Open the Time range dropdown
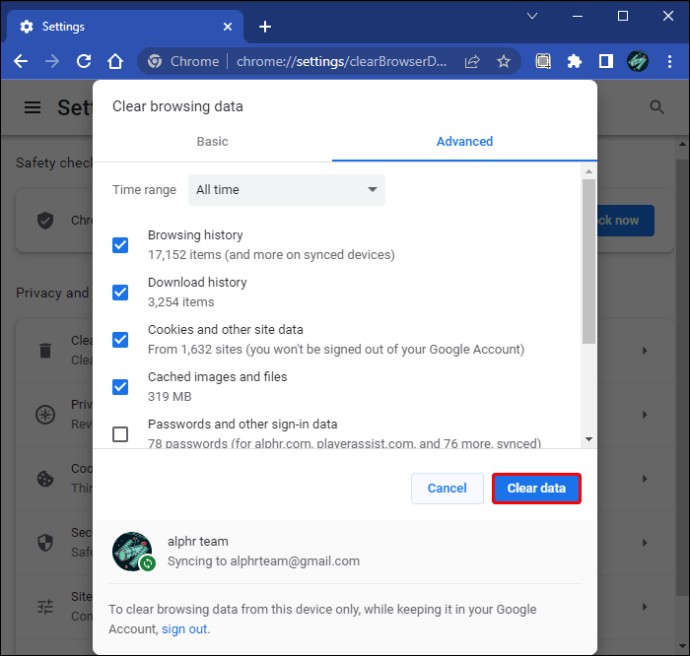 pyautogui.click(x=287, y=190)
